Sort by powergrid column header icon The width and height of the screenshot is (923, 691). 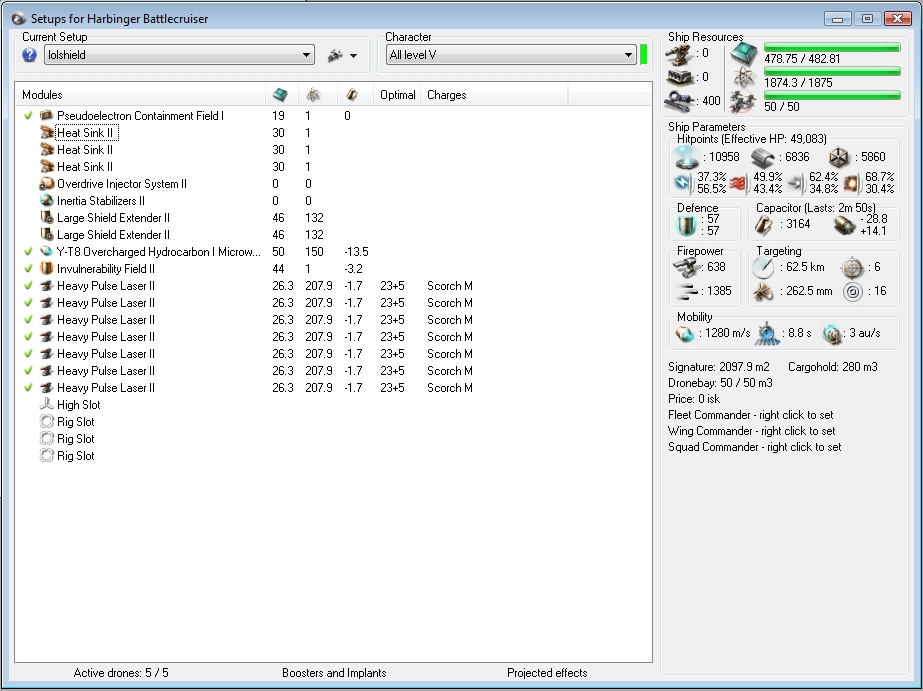(x=313, y=94)
